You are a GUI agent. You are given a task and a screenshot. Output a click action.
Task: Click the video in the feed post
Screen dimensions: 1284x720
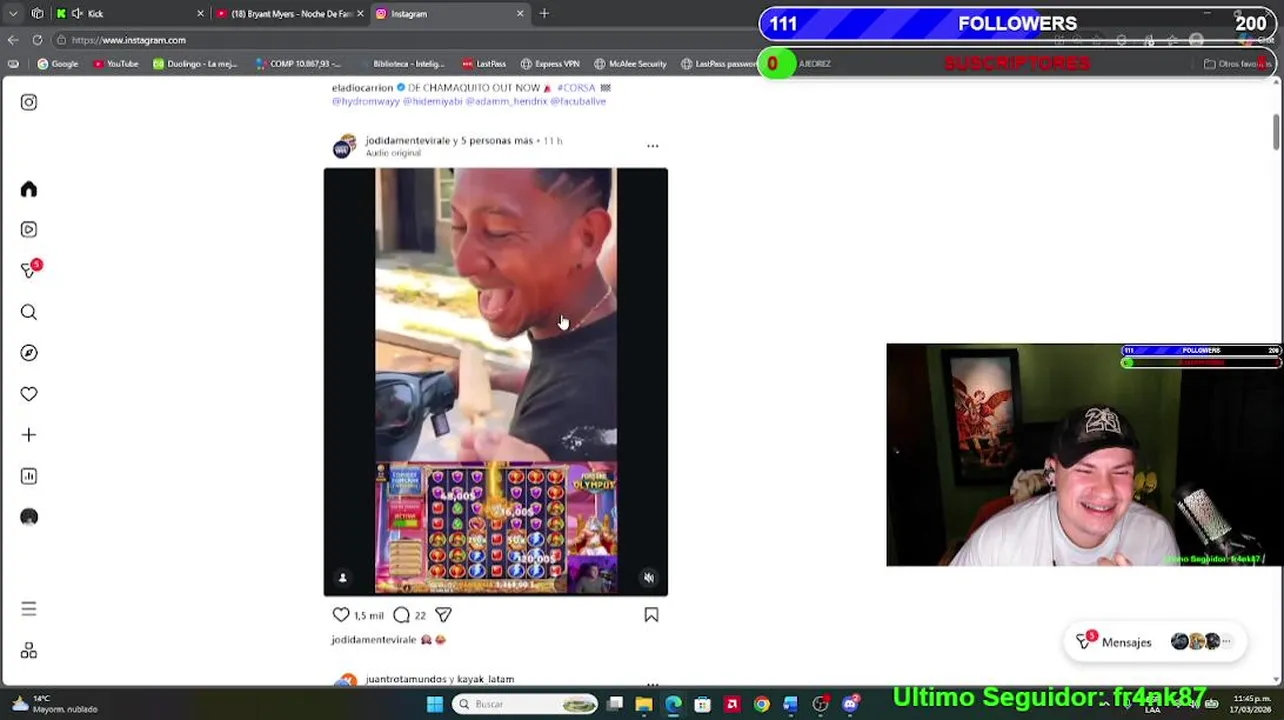point(495,381)
